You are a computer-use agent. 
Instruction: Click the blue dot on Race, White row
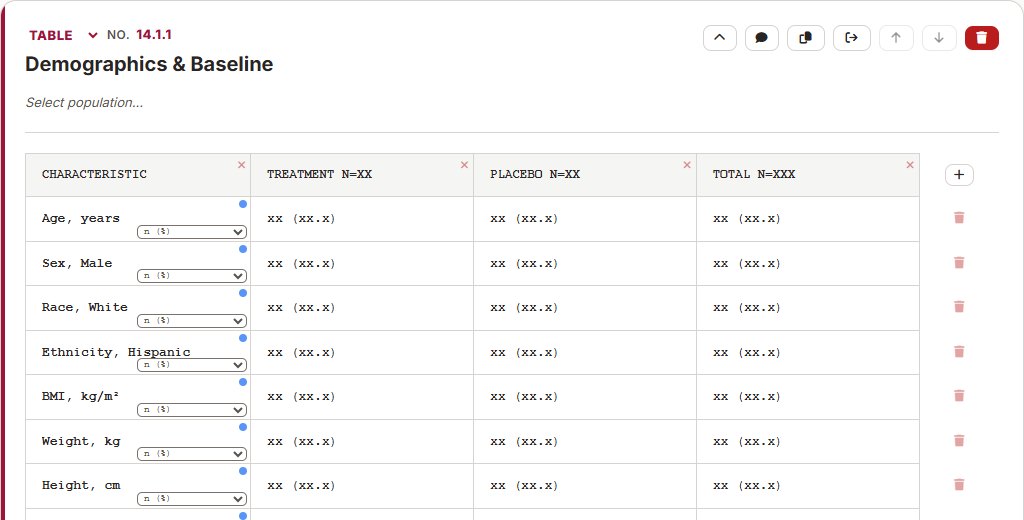[x=243, y=293]
